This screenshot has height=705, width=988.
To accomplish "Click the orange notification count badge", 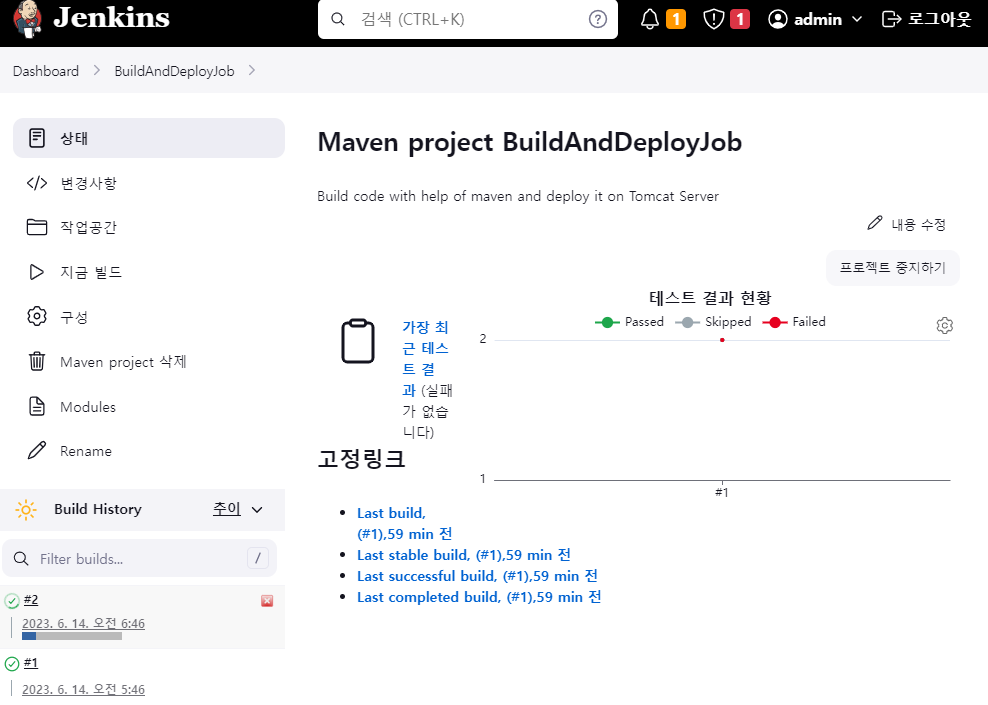I will (x=675, y=19).
